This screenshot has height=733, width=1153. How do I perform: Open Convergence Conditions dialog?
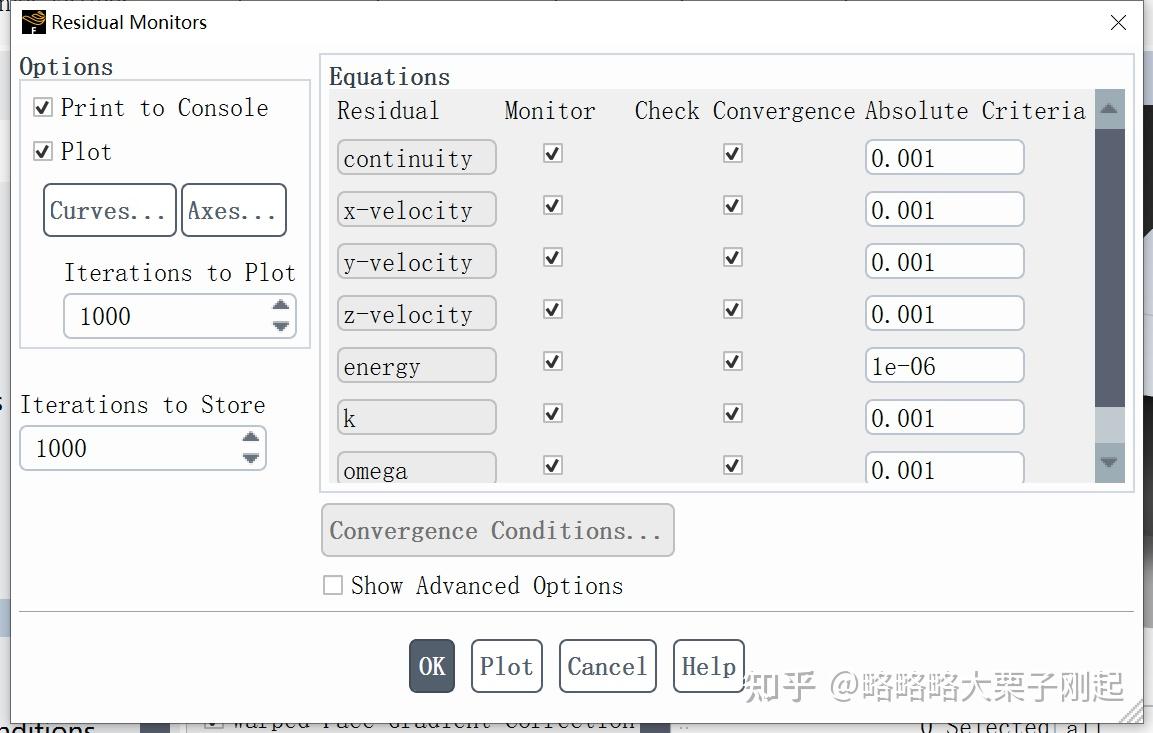497,530
